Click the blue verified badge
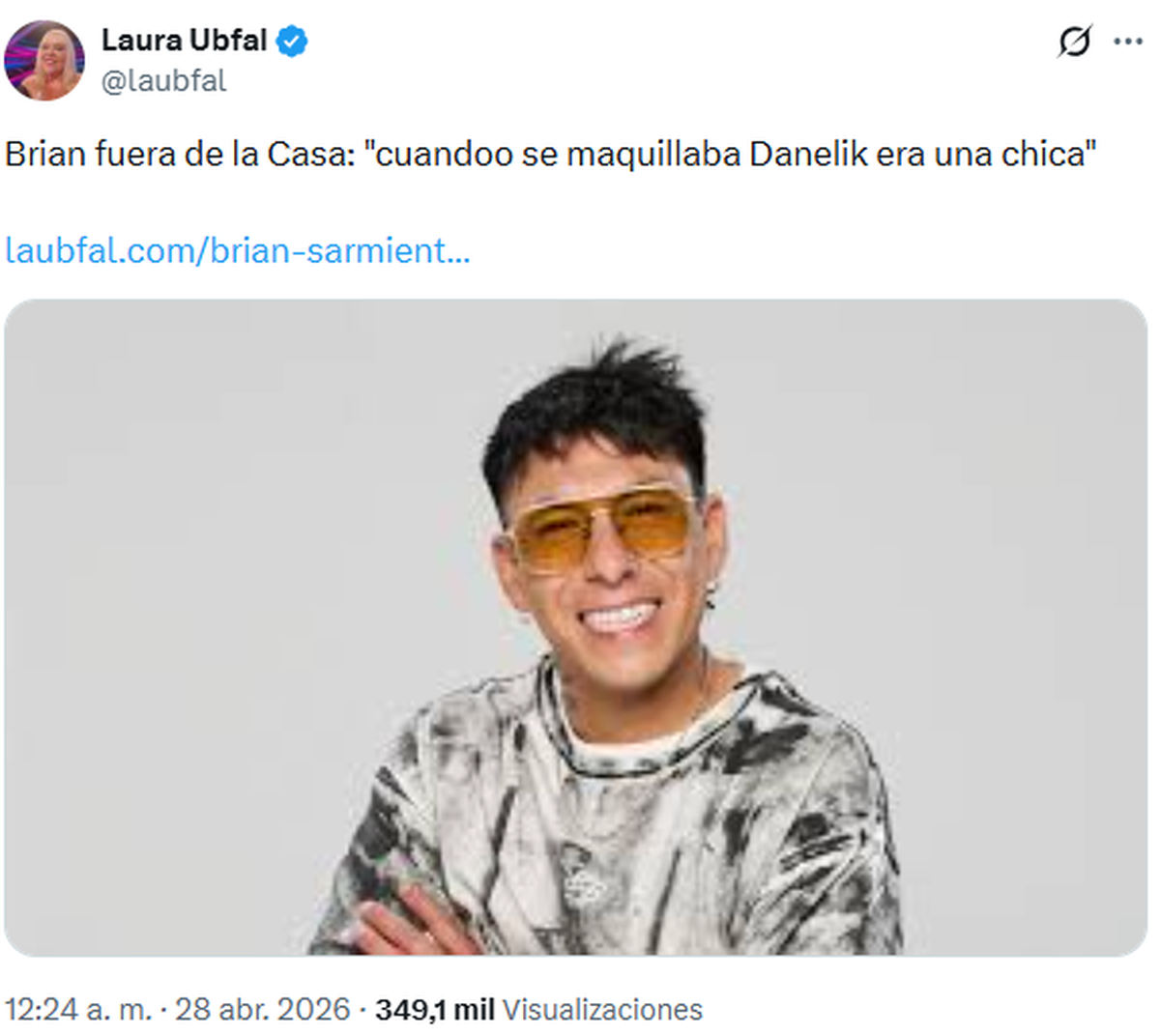Image resolution: width=1160 pixels, height=1036 pixels. pos(292,41)
